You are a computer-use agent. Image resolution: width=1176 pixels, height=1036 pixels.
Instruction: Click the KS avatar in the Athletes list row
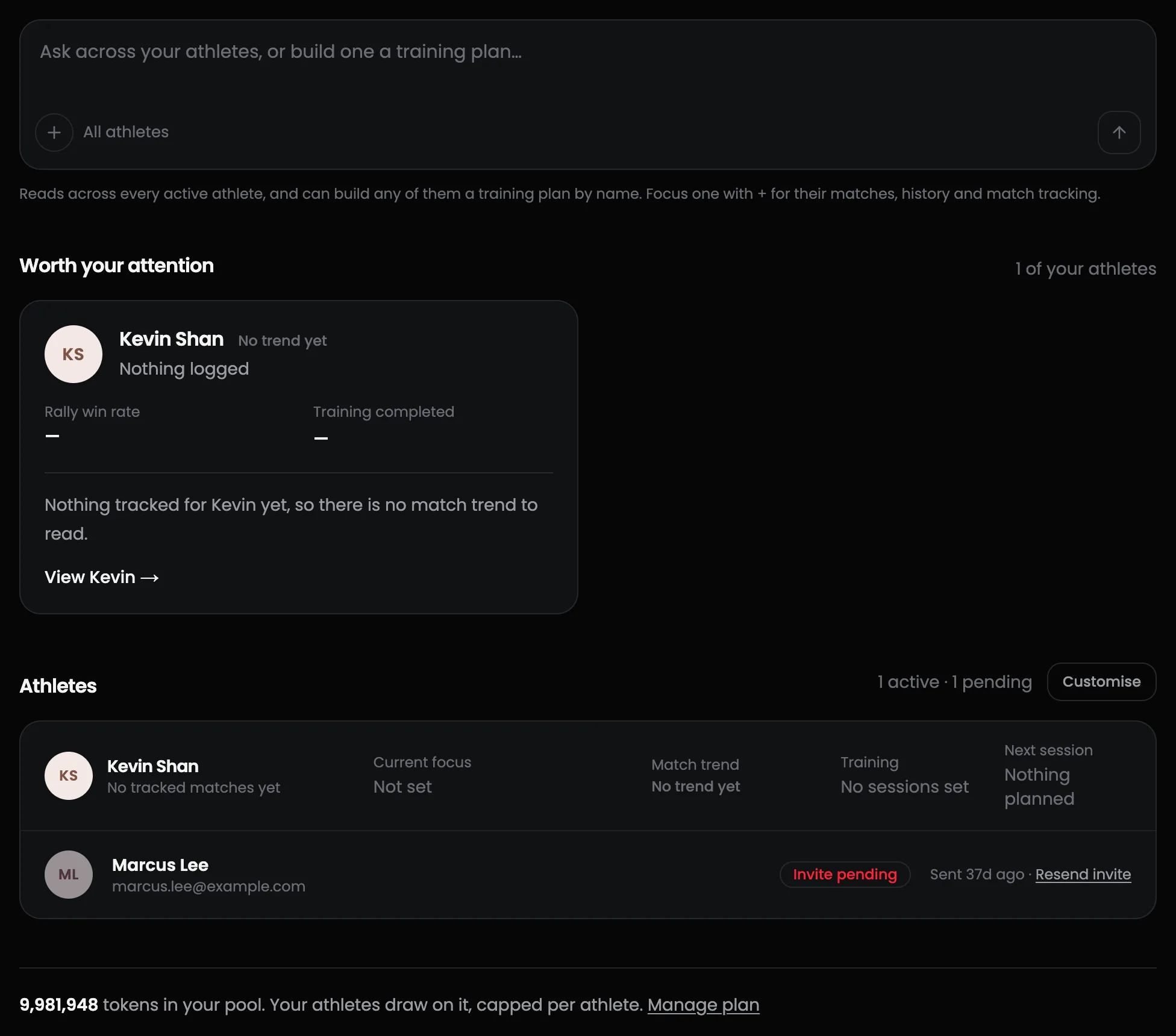click(x=69, y=776)
